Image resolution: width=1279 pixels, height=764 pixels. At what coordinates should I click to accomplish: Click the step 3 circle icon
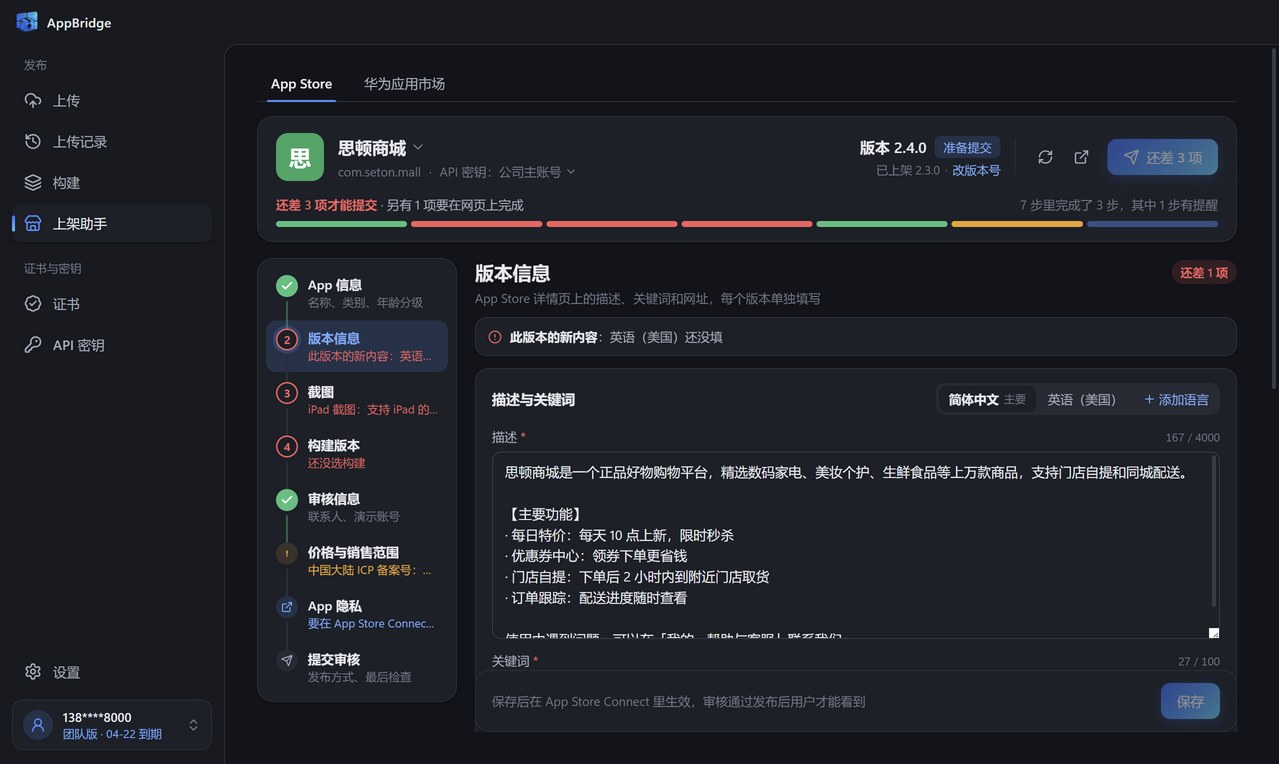pos(287,393)
